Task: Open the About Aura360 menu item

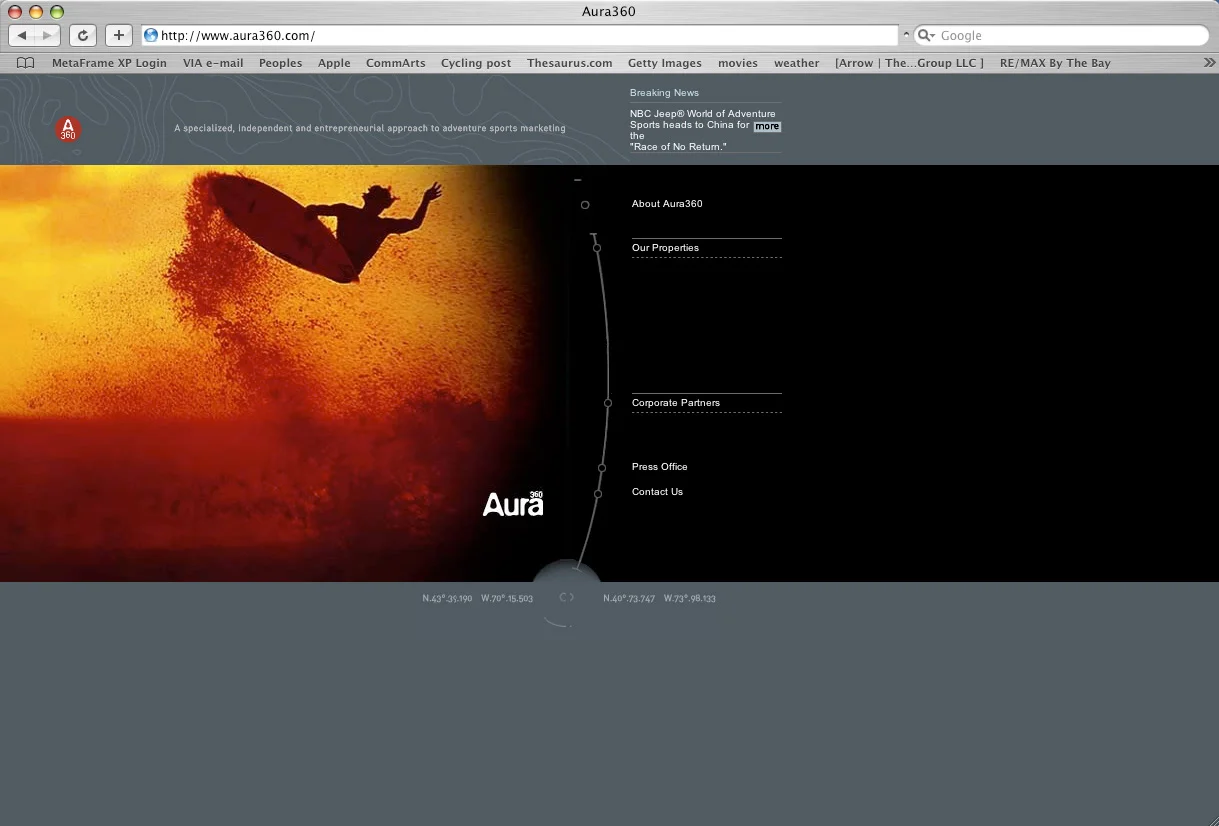Action: coord(667,204)
